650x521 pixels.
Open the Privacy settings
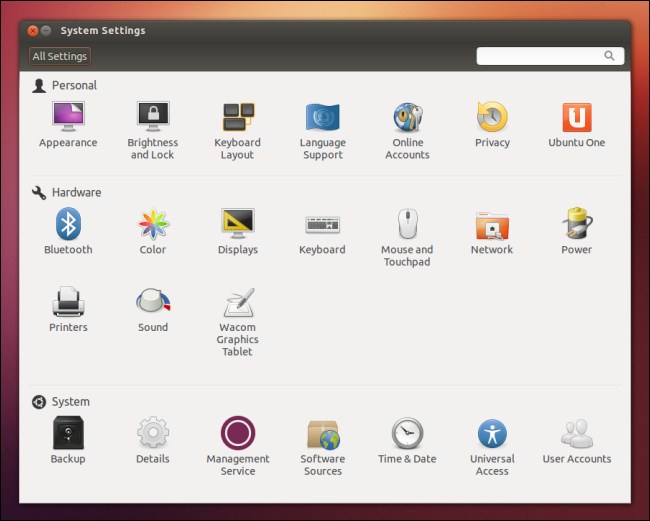pyautogui.click(x=492, y=124)
